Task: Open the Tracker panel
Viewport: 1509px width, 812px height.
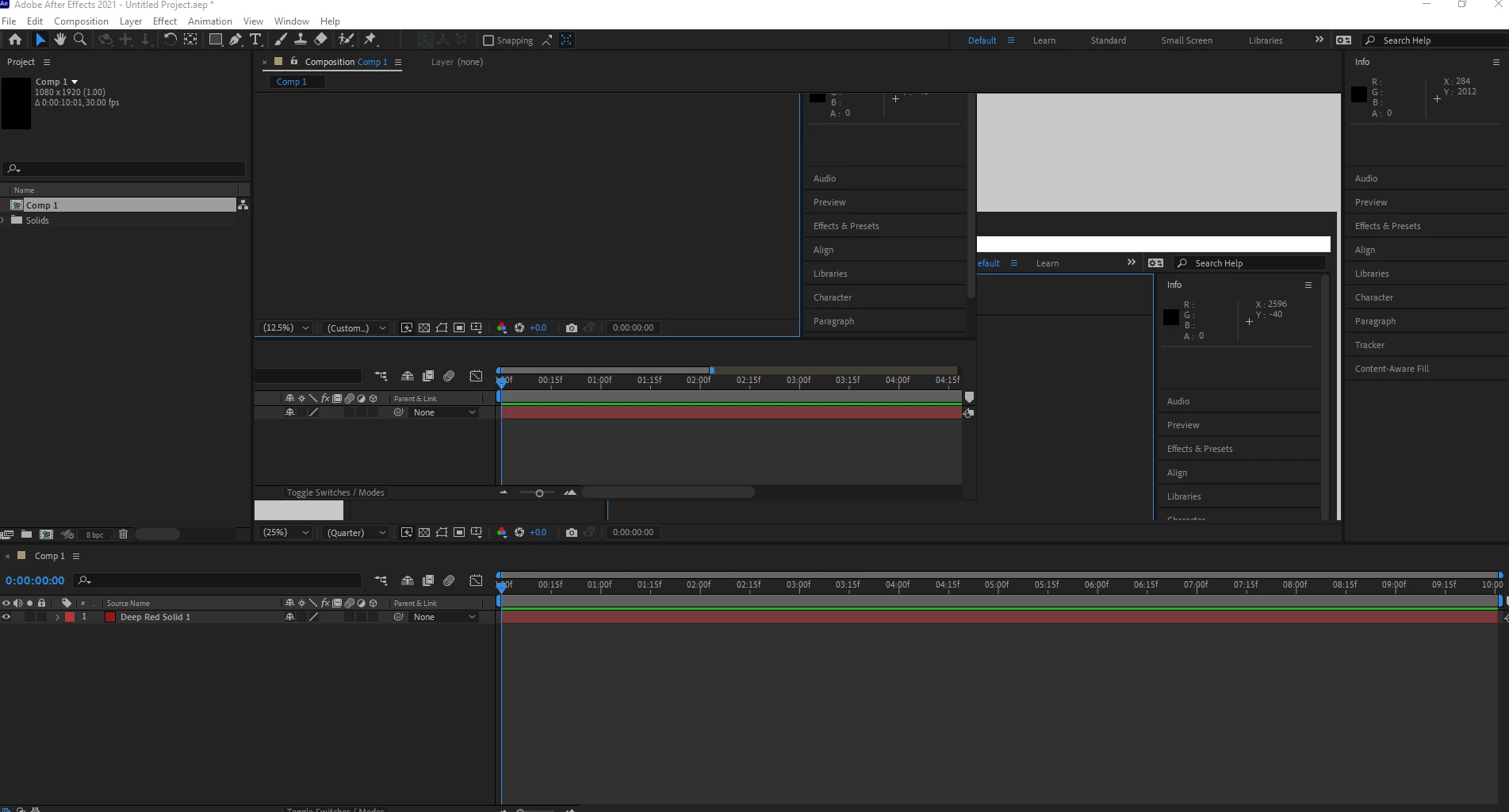Action: pyautogui.click(x=1369, y=345)
